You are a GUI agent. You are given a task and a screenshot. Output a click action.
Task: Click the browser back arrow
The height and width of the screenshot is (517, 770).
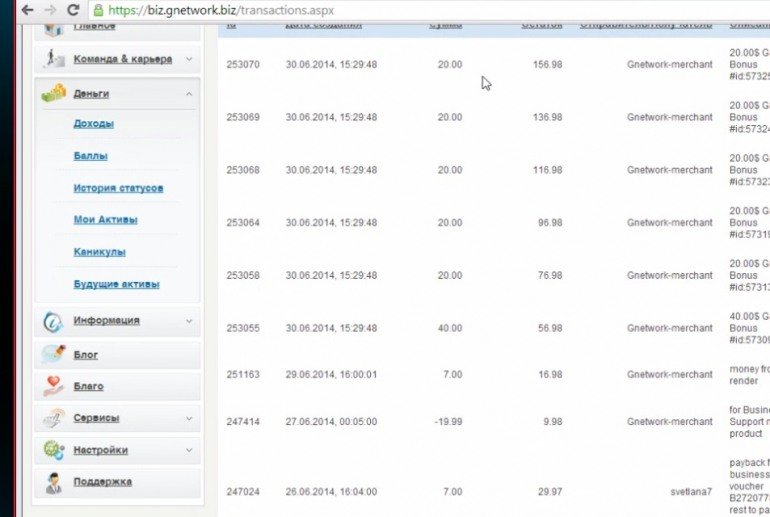(x=24, y=10)
